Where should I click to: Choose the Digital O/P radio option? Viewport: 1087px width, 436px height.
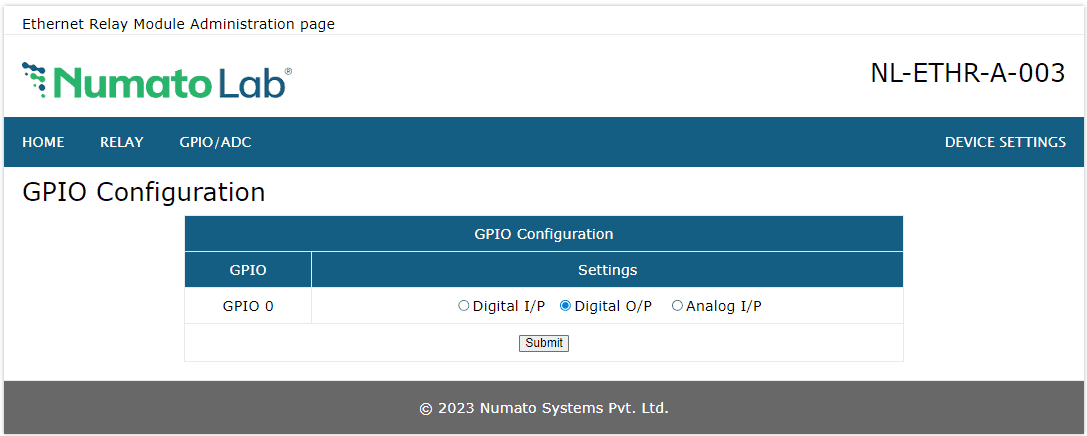pos(566,306)
